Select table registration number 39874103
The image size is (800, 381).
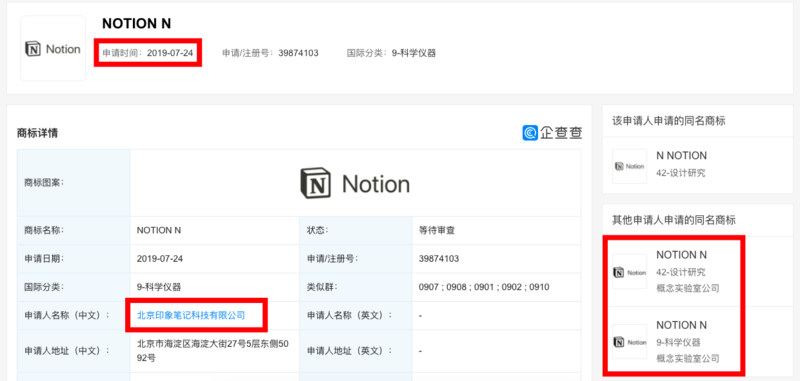coord(439,259)
